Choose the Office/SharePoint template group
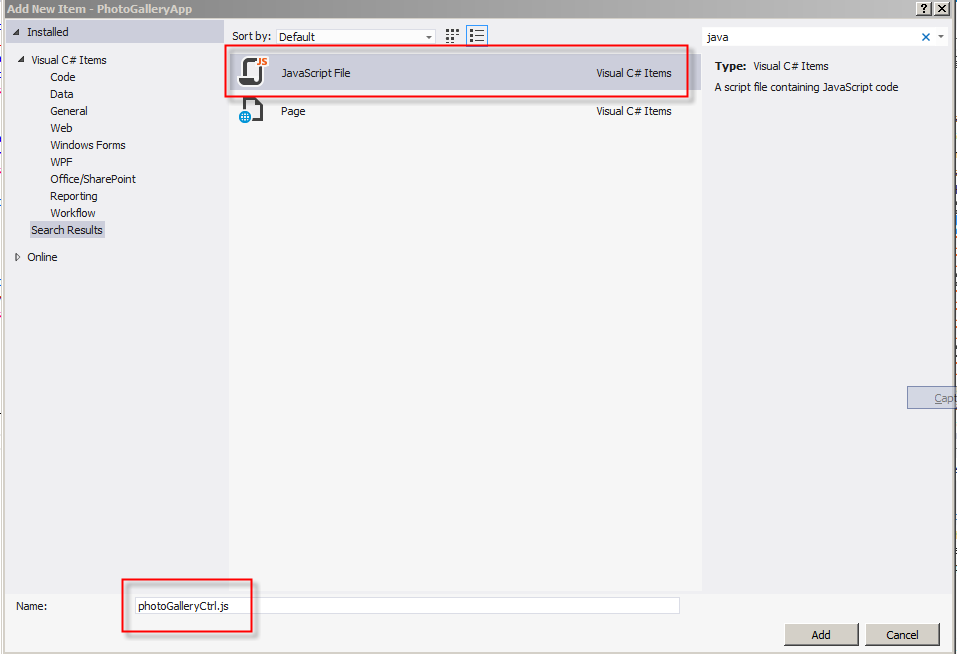The height and width of the screenshot is (654, 957). click(92, 178)
